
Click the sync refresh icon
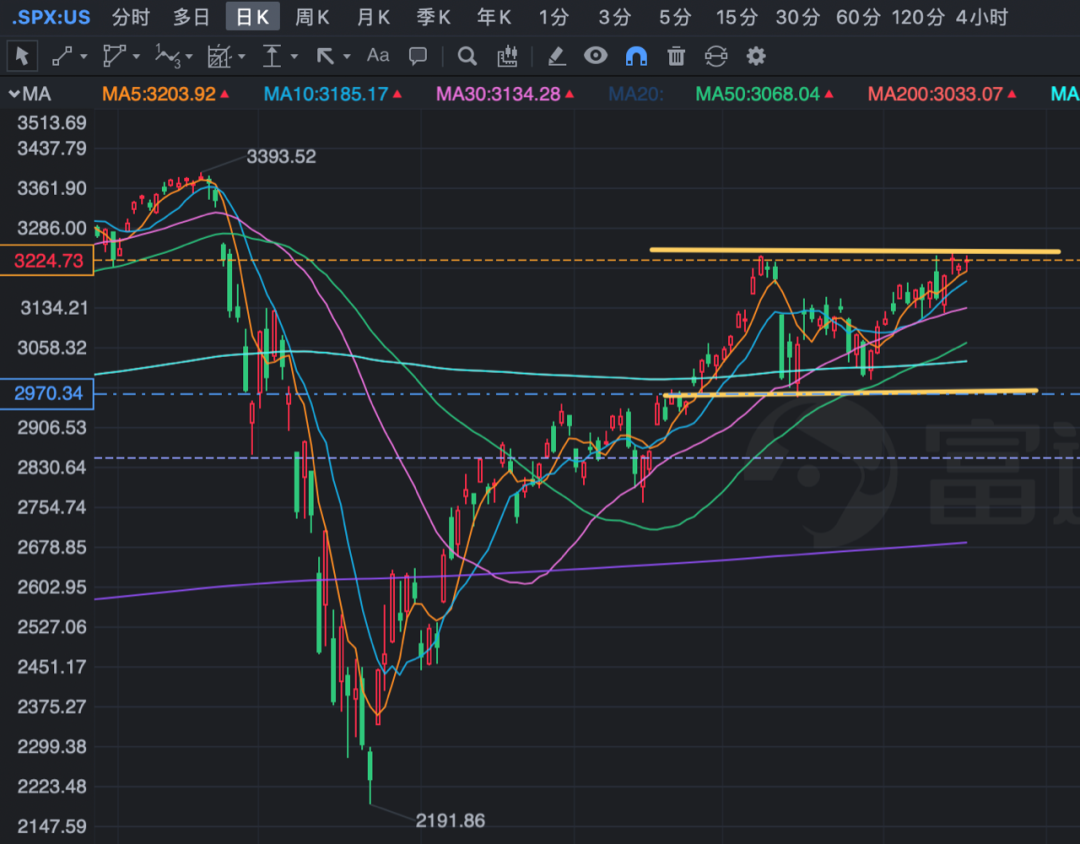[716, 56]
